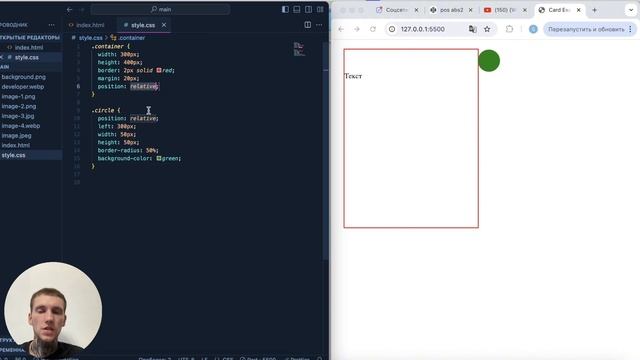Viewport: 640px width, 360px height.
Task: Open the Chrome profile avatar
Action: click(x=533, y=29)
